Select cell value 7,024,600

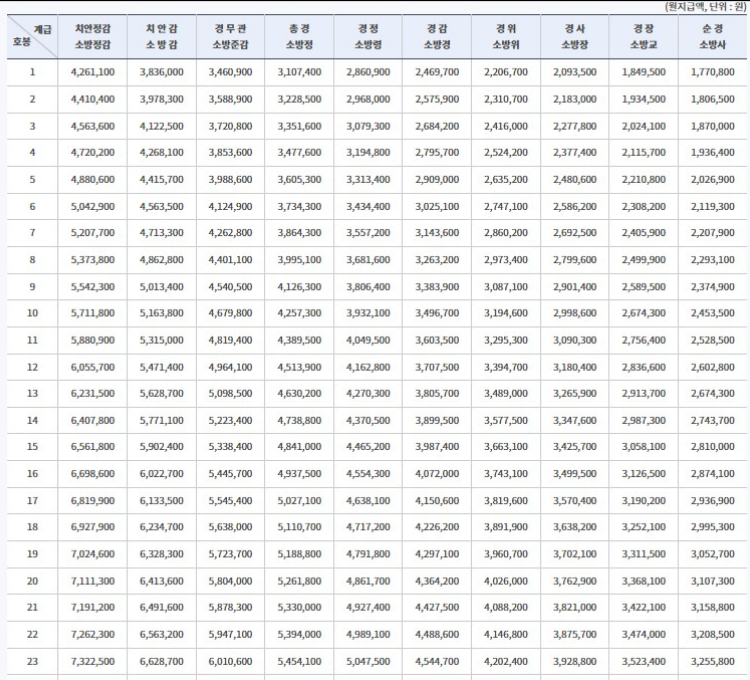pyautogui.click(x=93, y=554)
